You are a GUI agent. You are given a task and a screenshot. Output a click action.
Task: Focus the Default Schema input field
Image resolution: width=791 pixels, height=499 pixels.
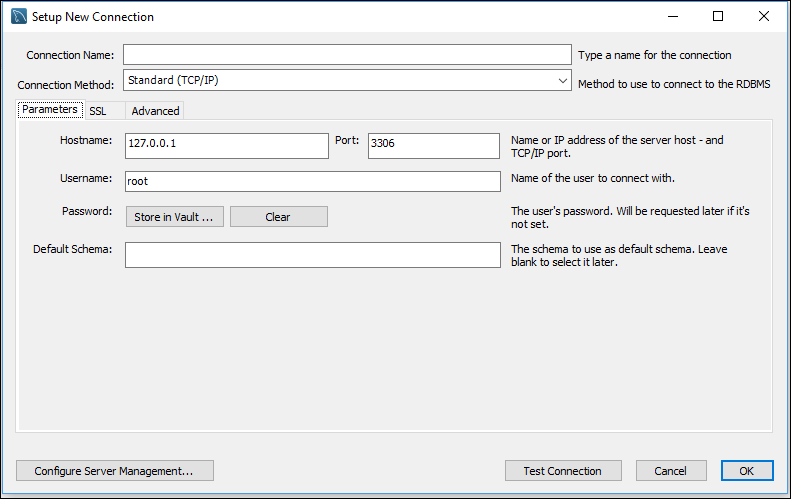(x=313, y=255)
